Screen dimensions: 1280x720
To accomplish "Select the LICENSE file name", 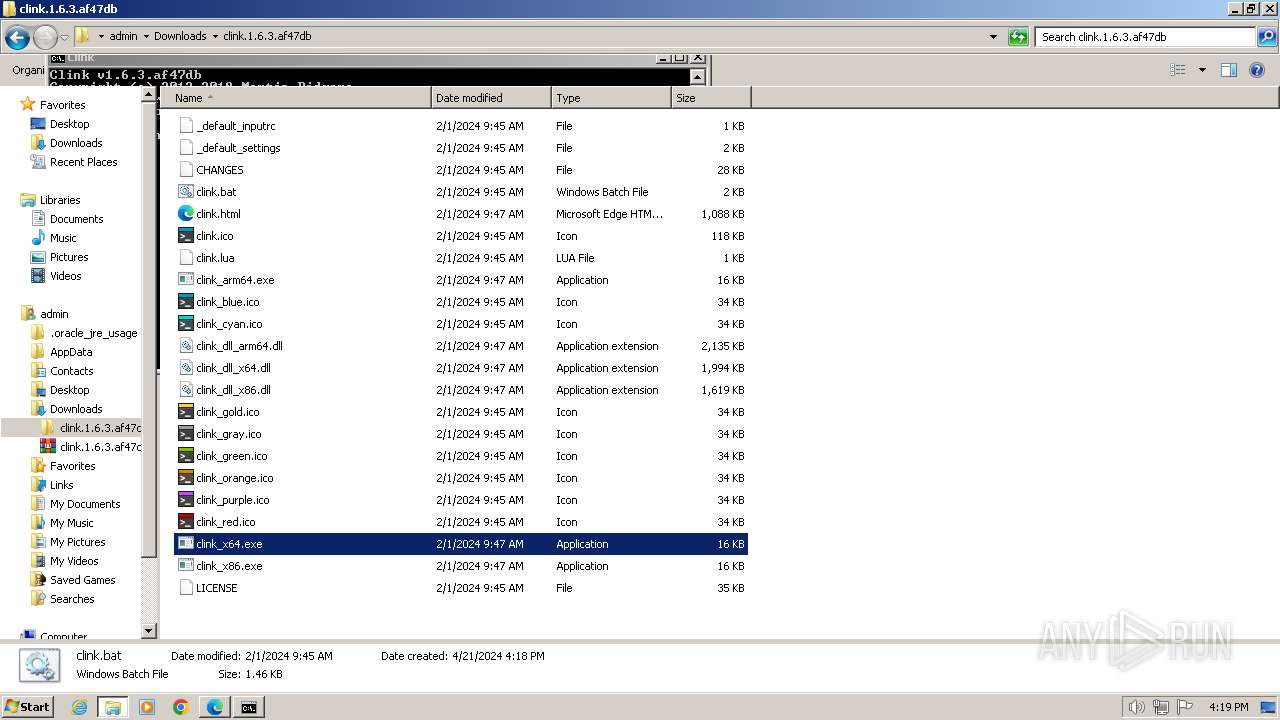I will [217, 588].
